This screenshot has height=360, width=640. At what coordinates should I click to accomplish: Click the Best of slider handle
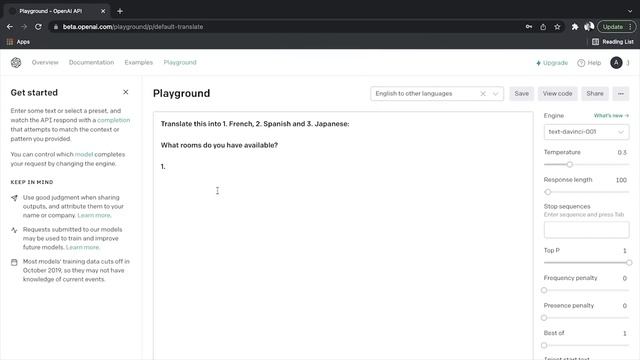[544, 345]
